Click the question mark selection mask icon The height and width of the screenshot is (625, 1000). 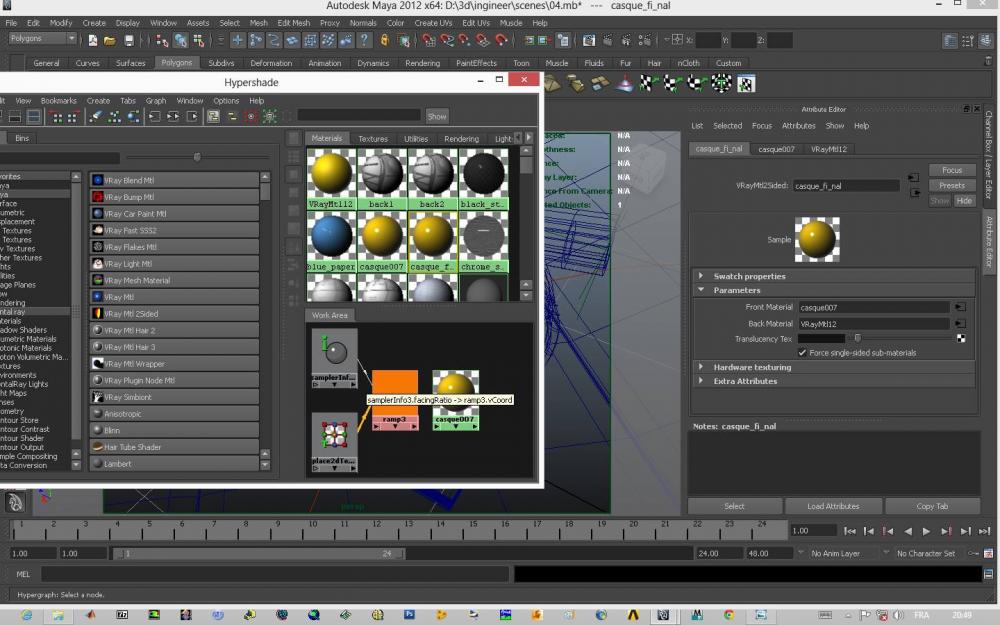pyautogui.click(x=364, y=41)
